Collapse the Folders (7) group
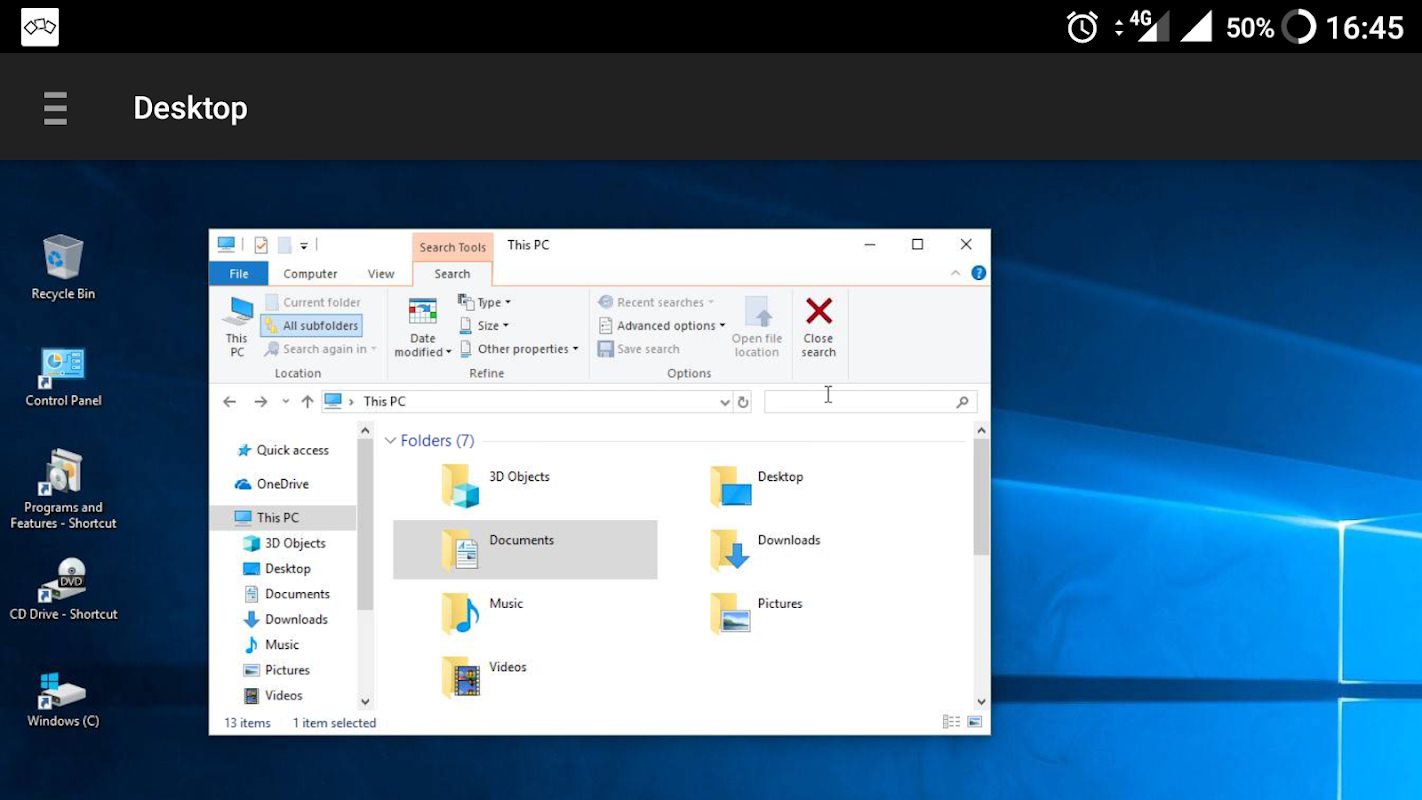This screenshot has width=1422, height=800. (391, 441)
